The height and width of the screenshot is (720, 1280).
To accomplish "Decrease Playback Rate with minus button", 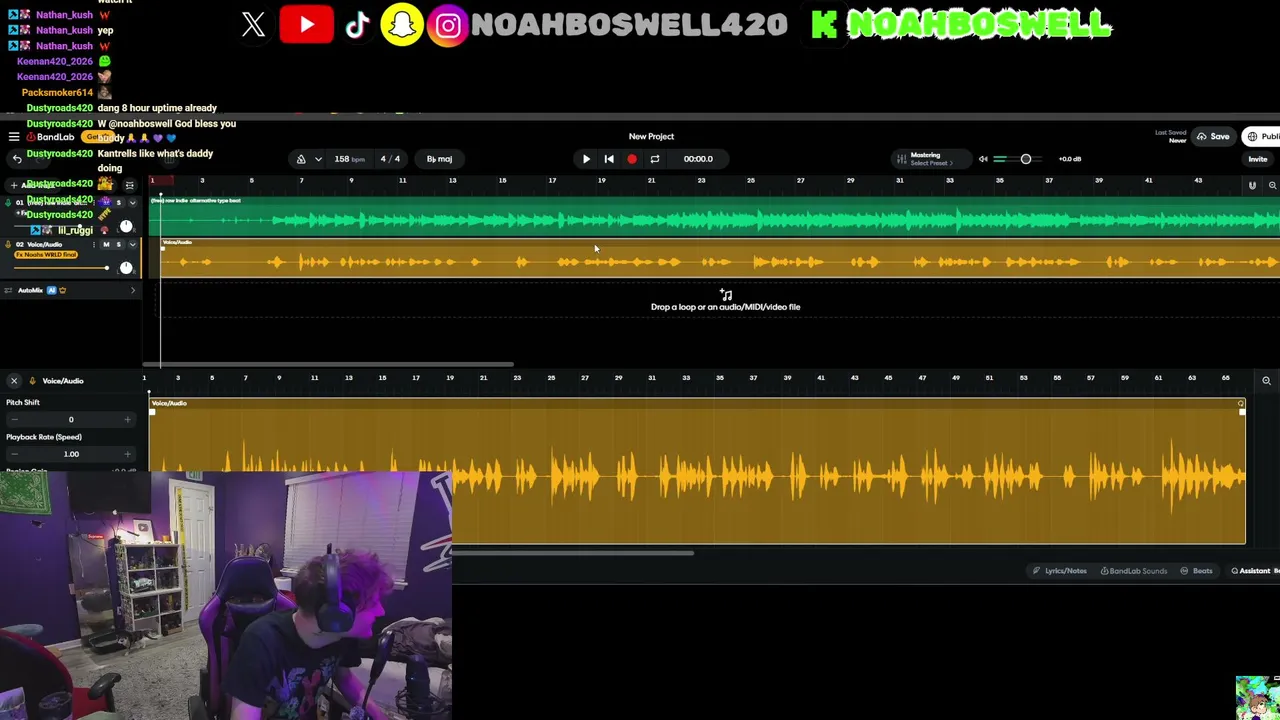I will click(14, 454).
